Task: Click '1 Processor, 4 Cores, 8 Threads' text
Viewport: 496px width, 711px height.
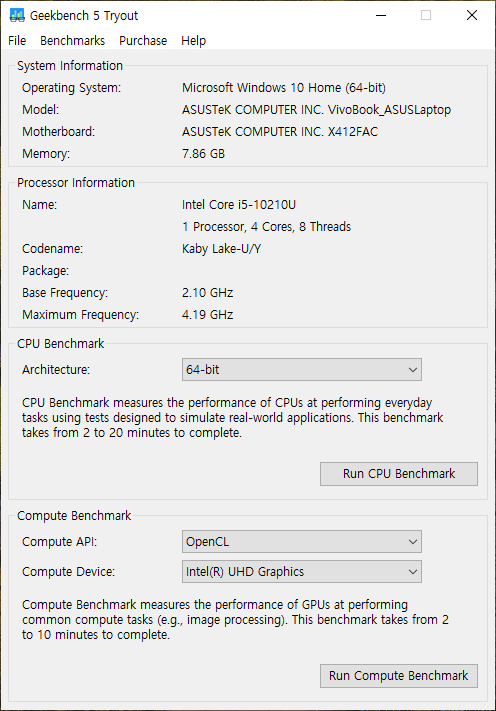Action: click(x=267, y=227)
